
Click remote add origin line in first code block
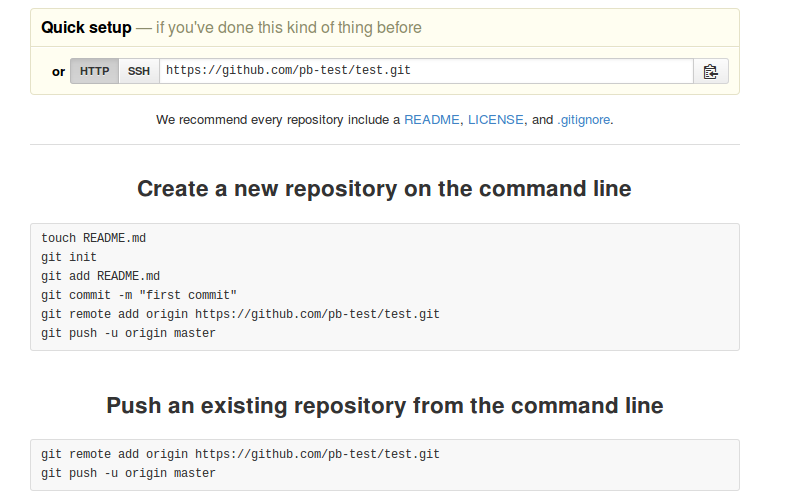[x=240, y=314]
